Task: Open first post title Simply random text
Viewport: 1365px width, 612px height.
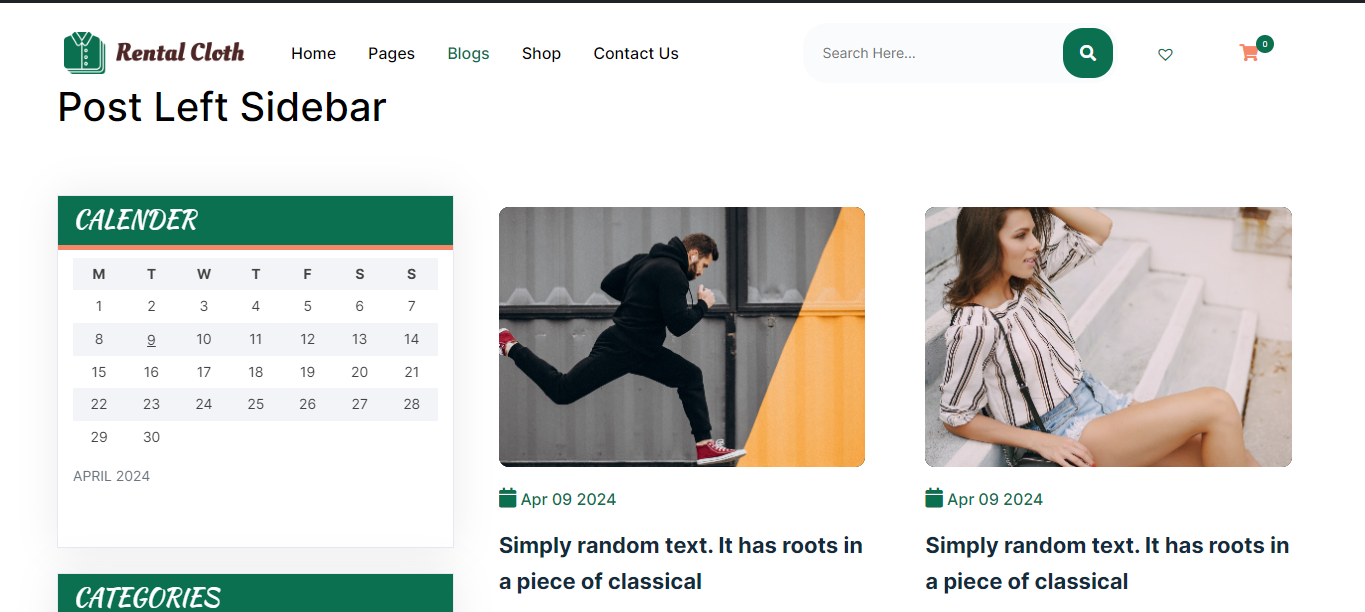Action: pyautogui.click(x=681, y=563)
